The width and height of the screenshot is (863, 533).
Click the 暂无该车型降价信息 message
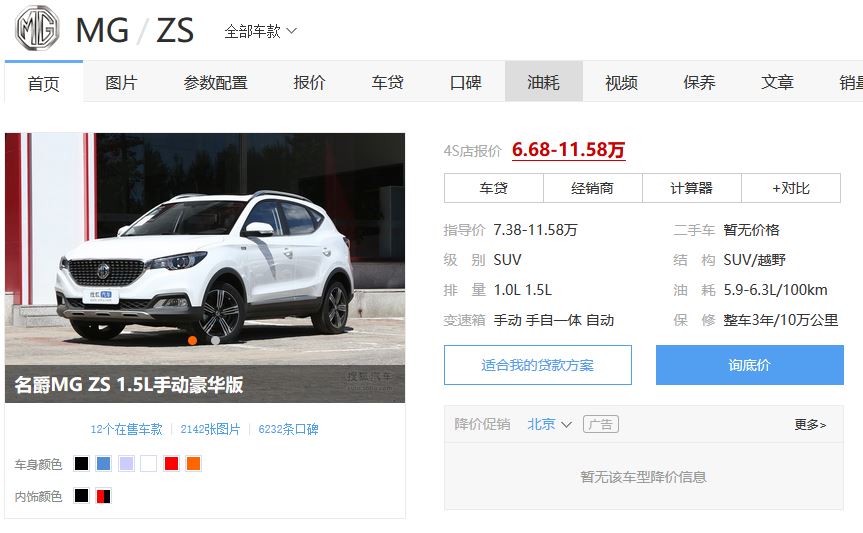[643, 477]
